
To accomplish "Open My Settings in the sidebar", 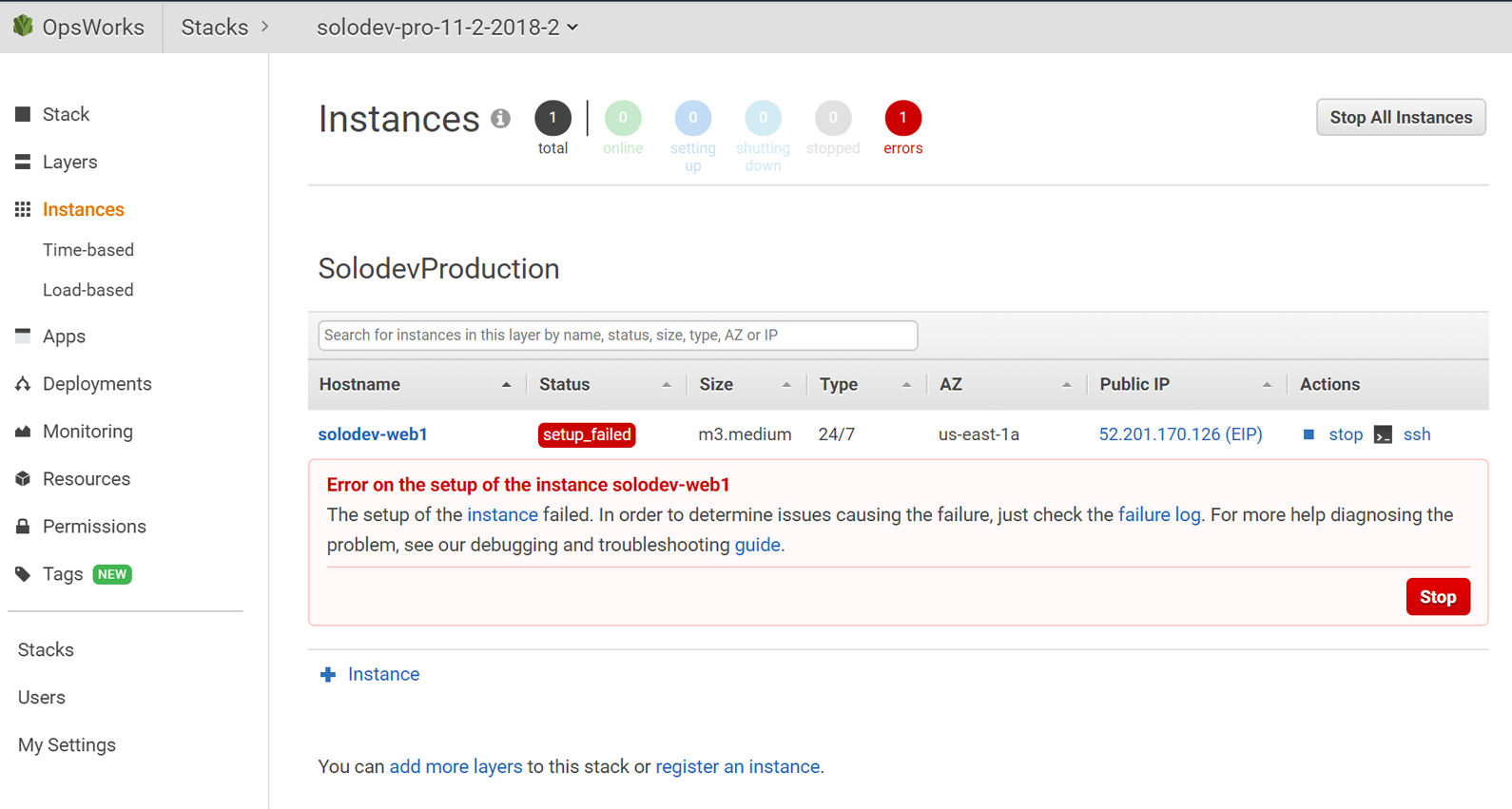I will (67, 745).
